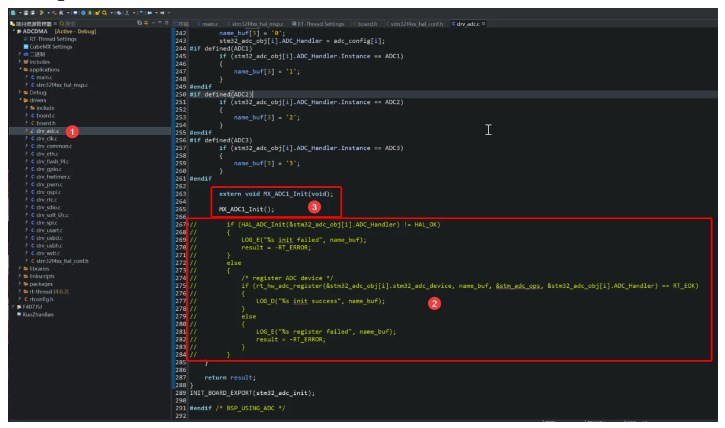Collapse the drivers folder

(20, 100)
